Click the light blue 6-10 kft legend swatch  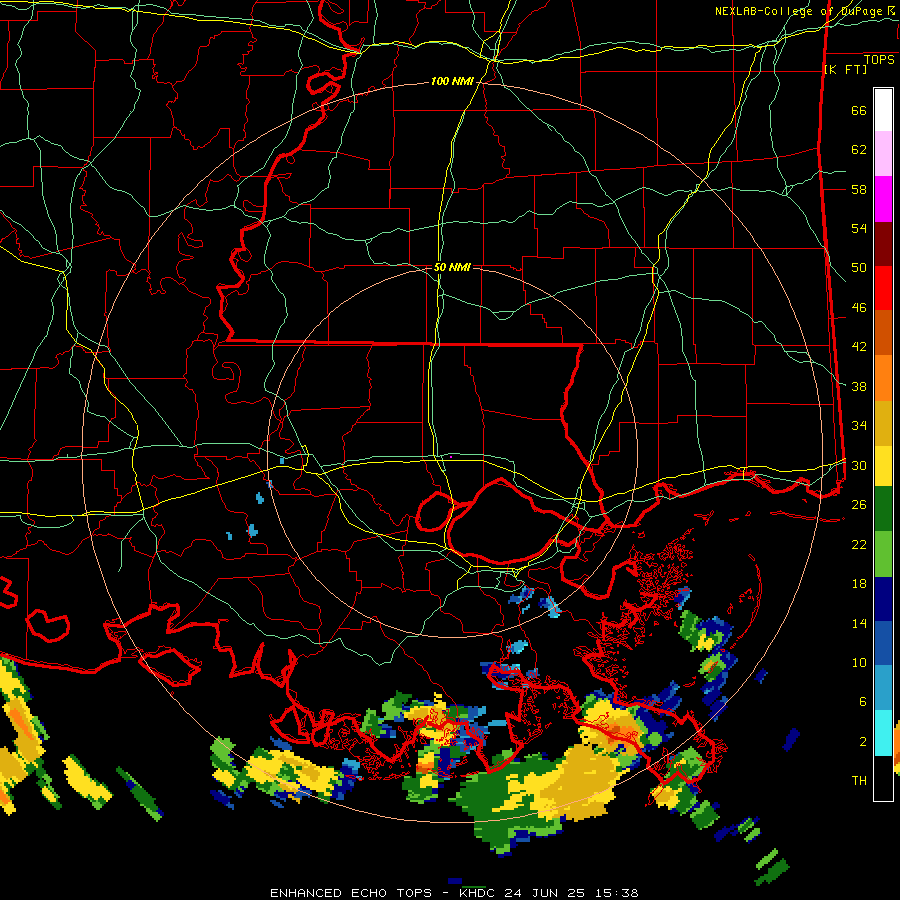(883, 688)
